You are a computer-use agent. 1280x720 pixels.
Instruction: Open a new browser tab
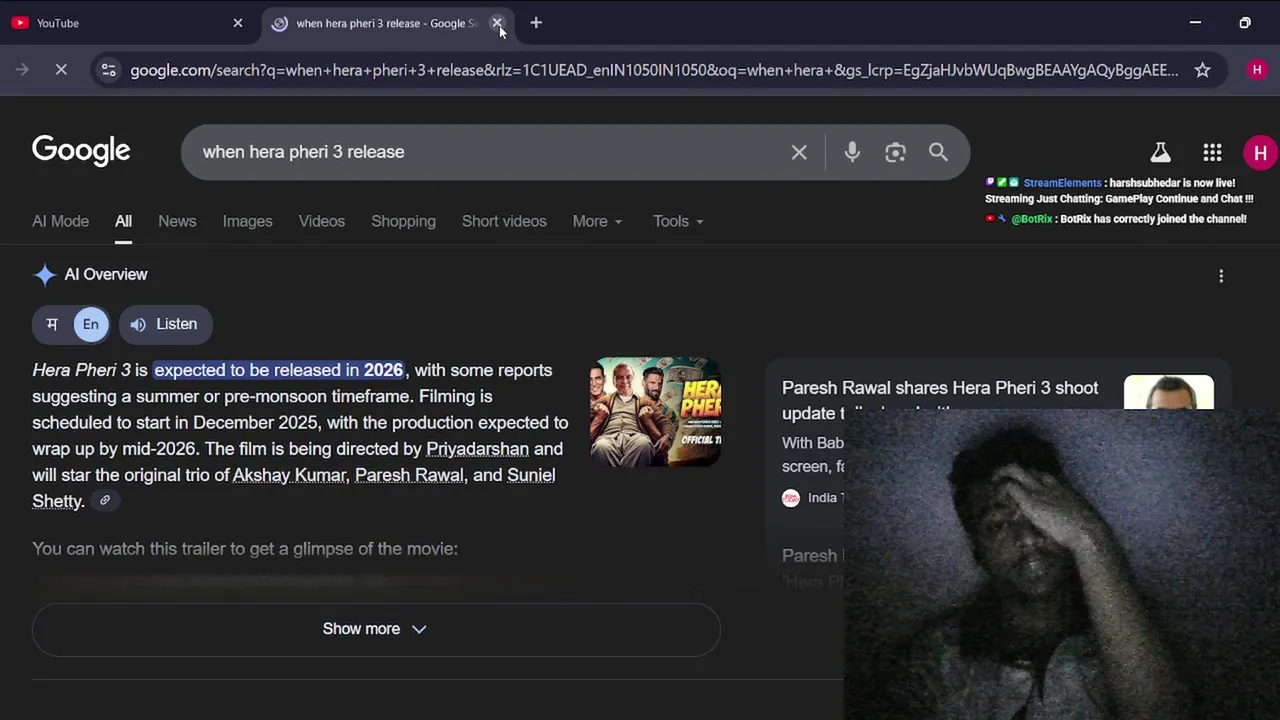click(x=536, y=23)
